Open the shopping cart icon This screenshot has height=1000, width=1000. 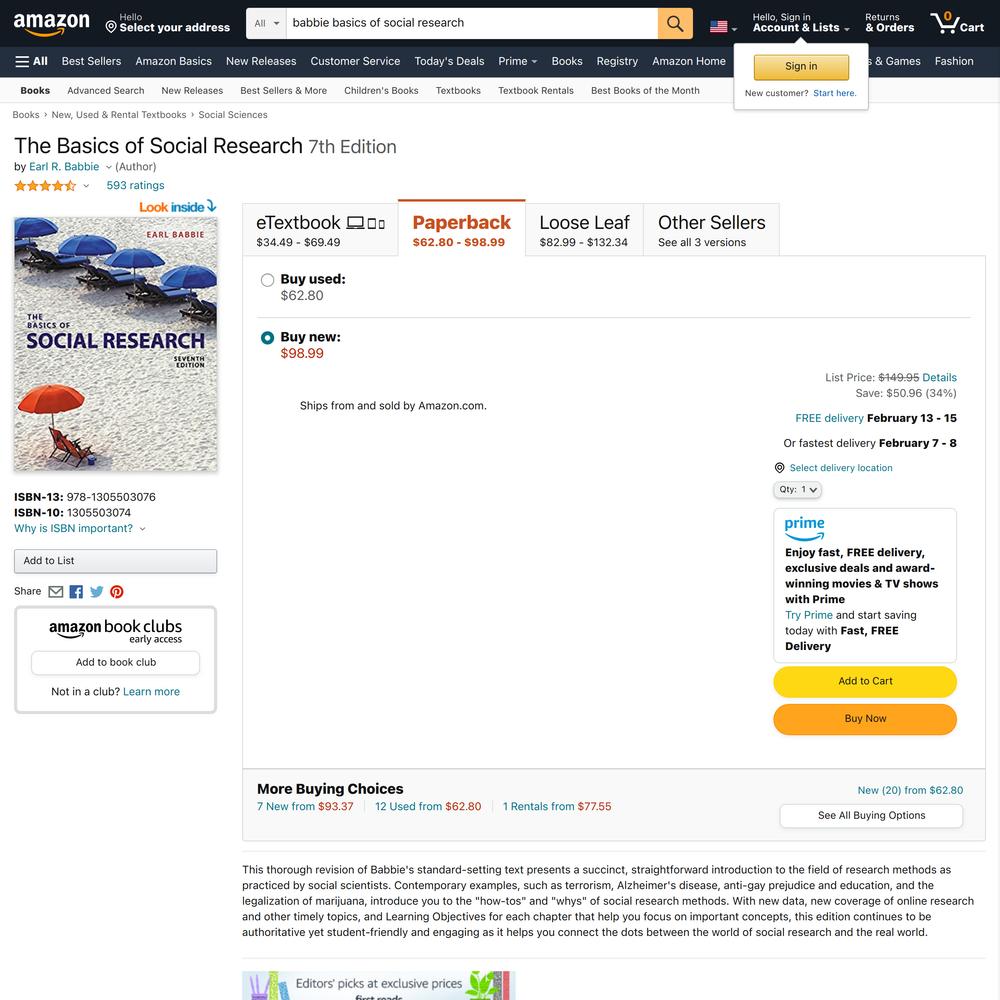pyautogui.click(x=957, y=23)
